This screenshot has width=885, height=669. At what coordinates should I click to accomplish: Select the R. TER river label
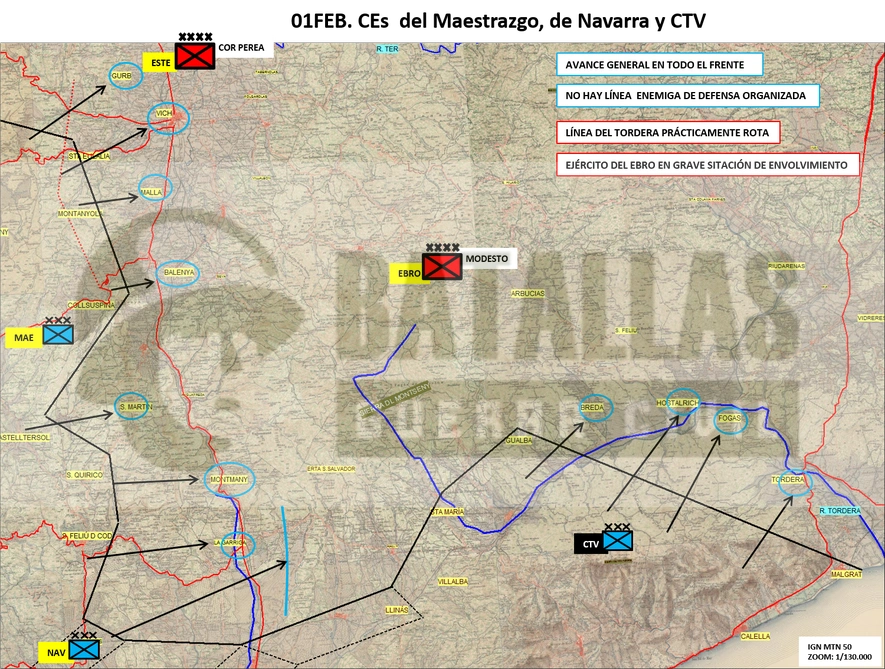(387, 49)
